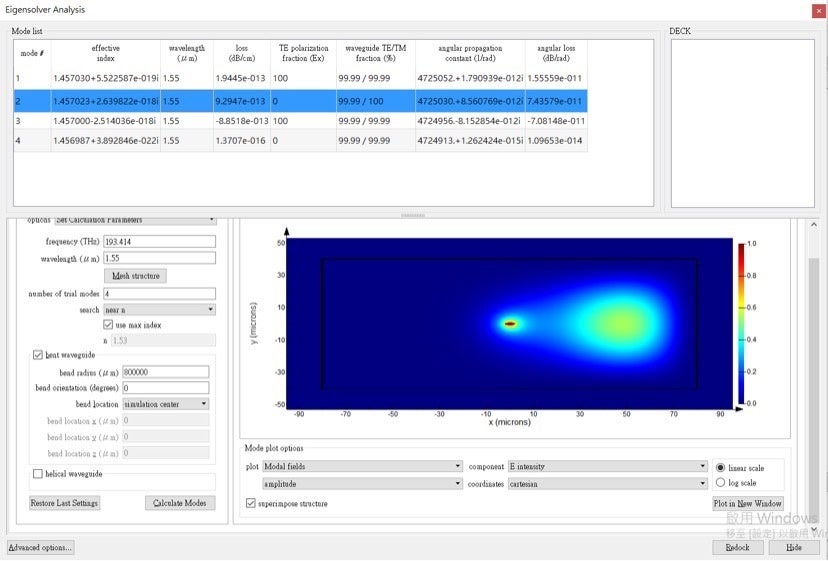Image resolution: width=828 pixels, height=561 pixels.
Task: Disable superimpose structure checkbox
Action: [251, 504]
